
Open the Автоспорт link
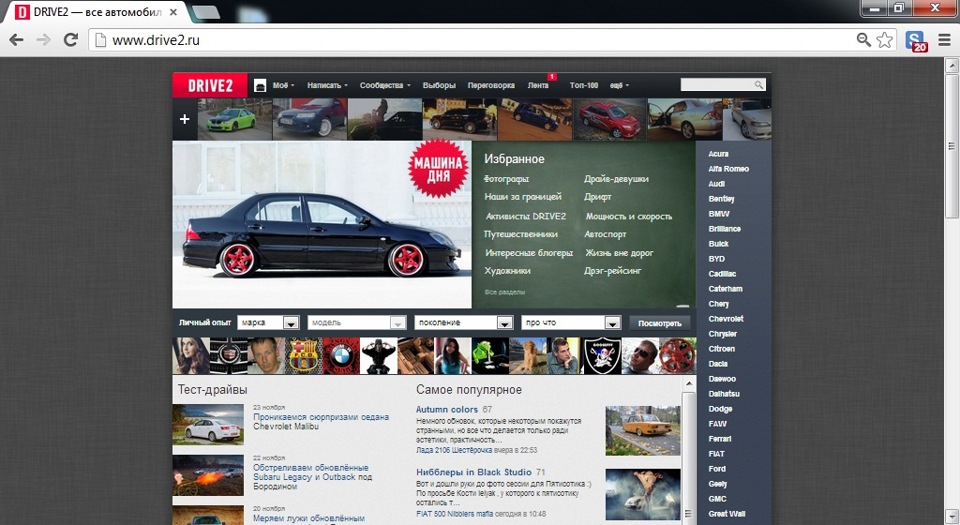click(605, 234)
